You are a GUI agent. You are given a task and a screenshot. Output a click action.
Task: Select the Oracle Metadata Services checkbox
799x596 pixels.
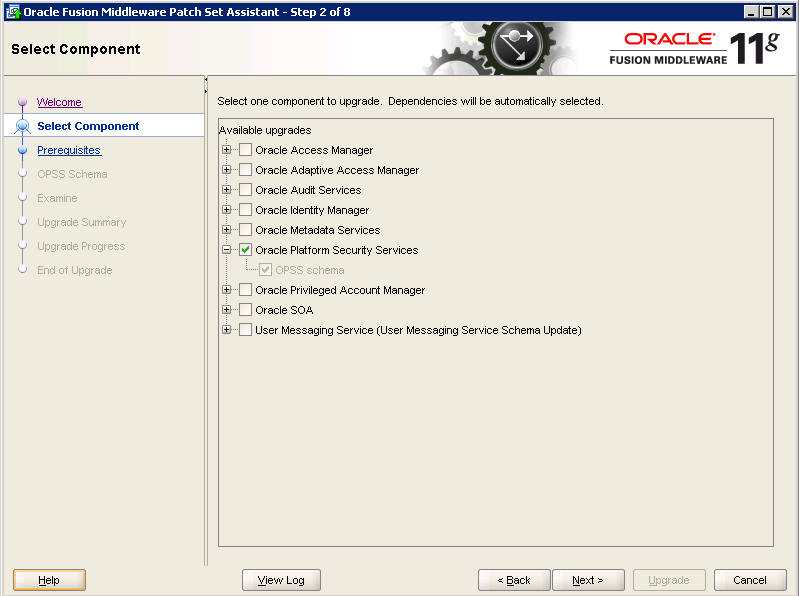[246, 230]
